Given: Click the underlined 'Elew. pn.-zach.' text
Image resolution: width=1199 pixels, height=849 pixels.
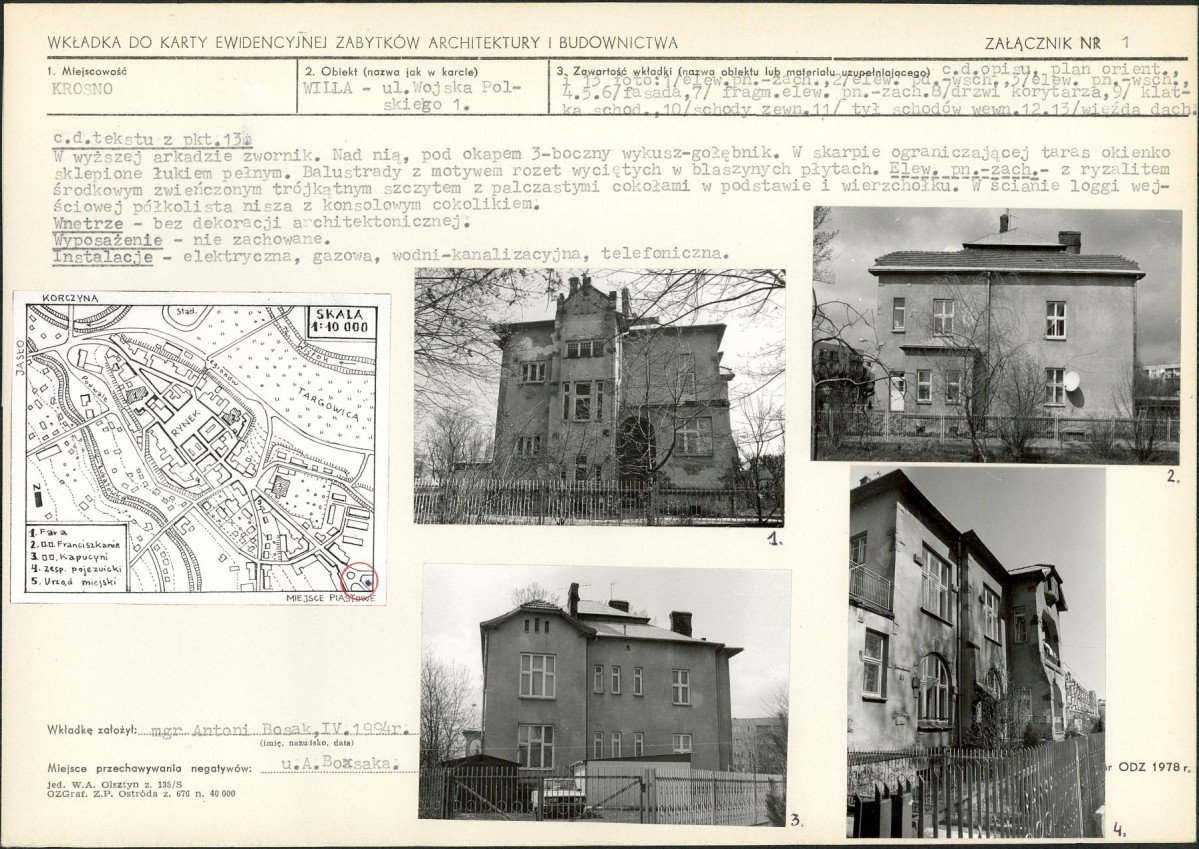Looking at the screenshot, I should 968,170.
